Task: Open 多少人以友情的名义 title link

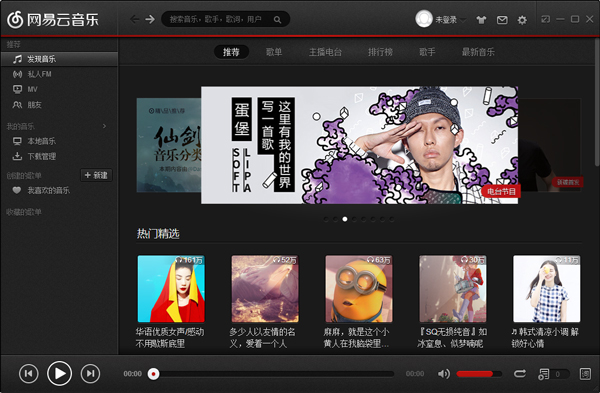Action: pyautogui.click(x=262, y=338)
